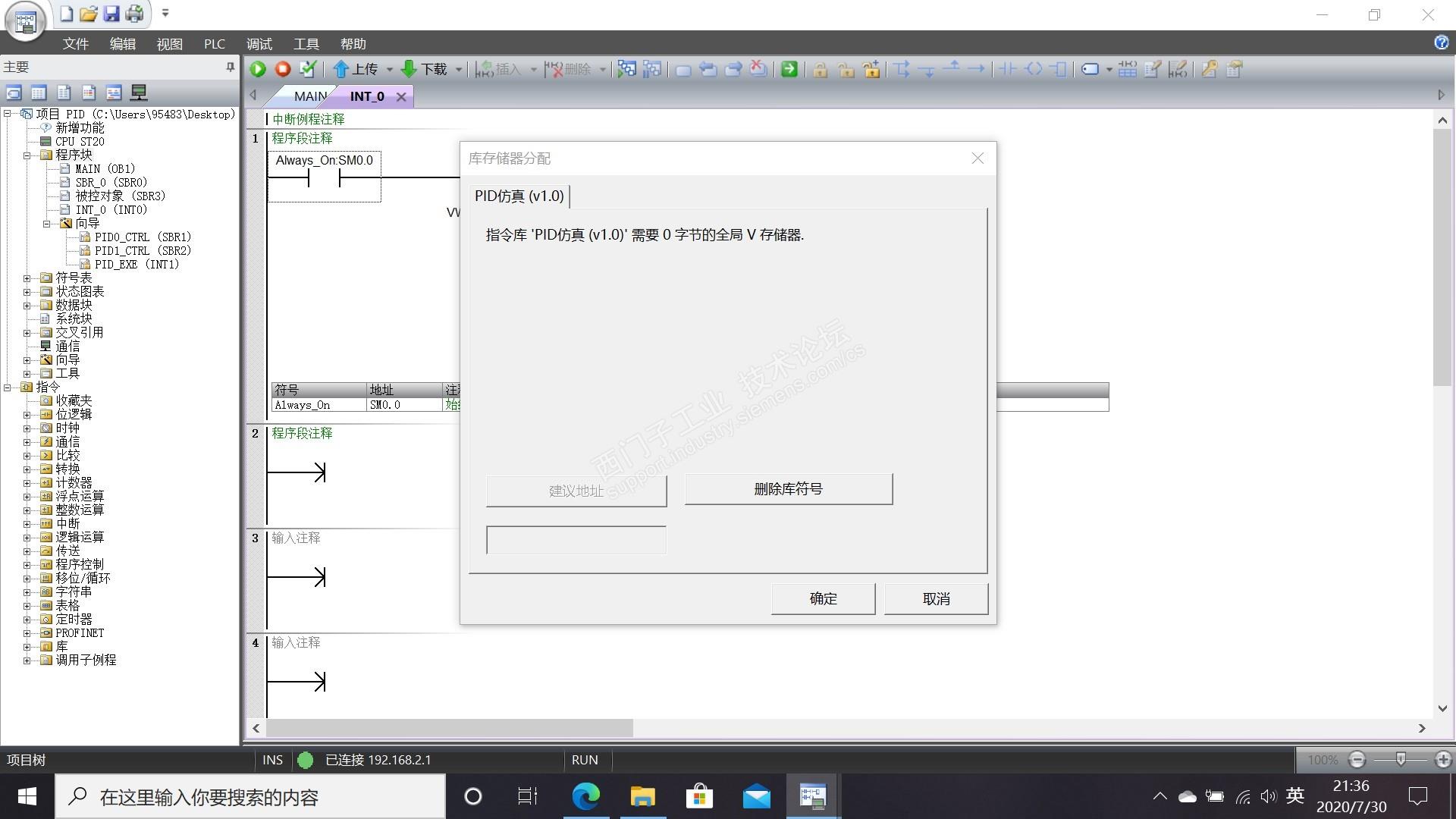Click the address input field in dialog
1456x819 pixels.
[576, 540]
